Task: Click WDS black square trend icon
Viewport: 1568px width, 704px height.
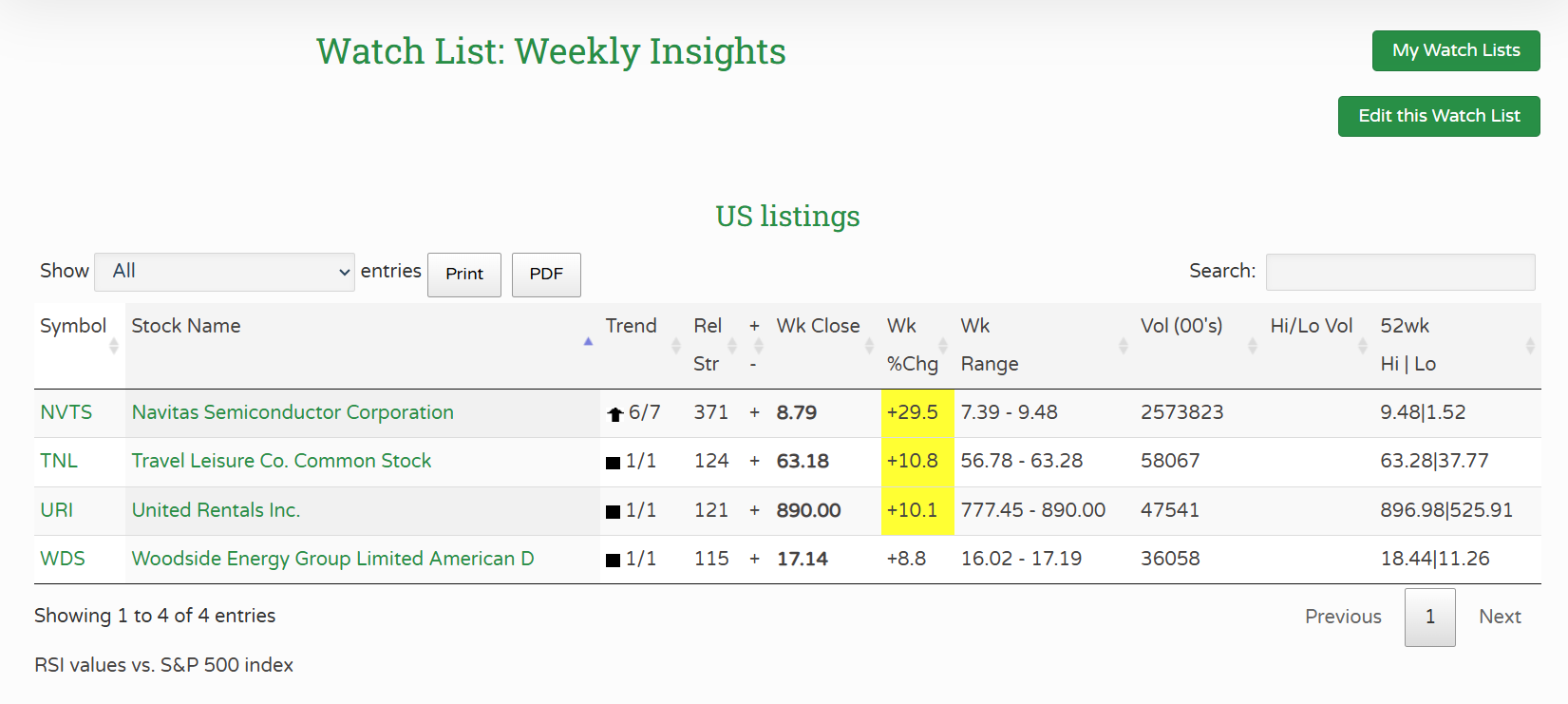Action: pyautogui.click(x=614, y=561)
